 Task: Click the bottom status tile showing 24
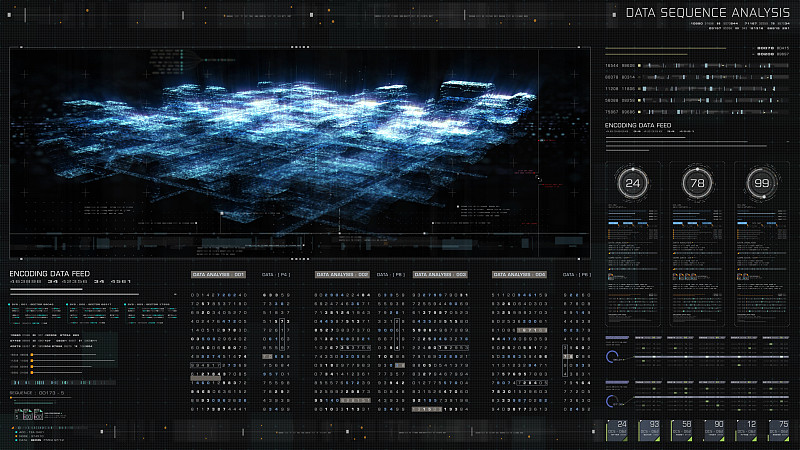[x=617, y=431]
